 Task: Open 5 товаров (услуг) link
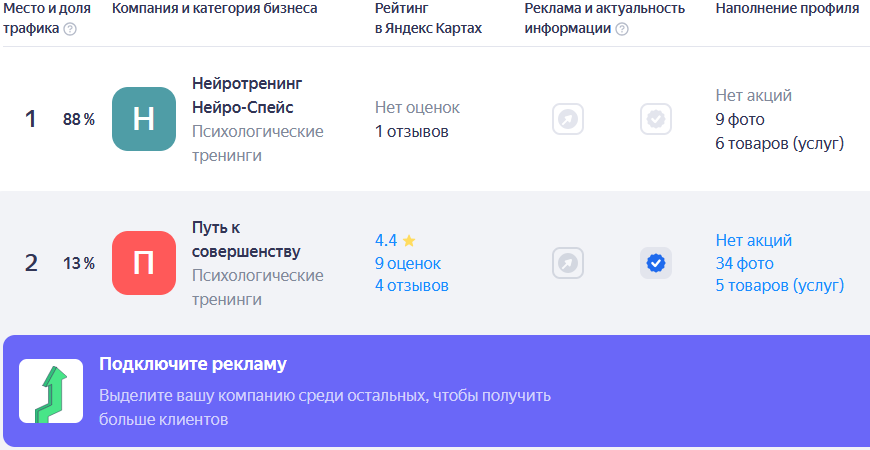(780, 286)
